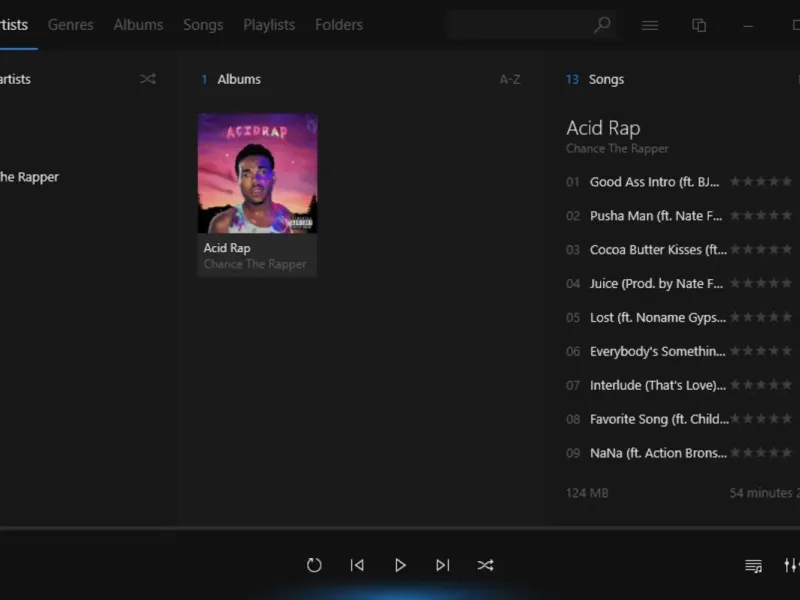Shuffle all artists using the shuffle icon
The height and width of the screenshot is (600, 800).
tap(148, 79)
